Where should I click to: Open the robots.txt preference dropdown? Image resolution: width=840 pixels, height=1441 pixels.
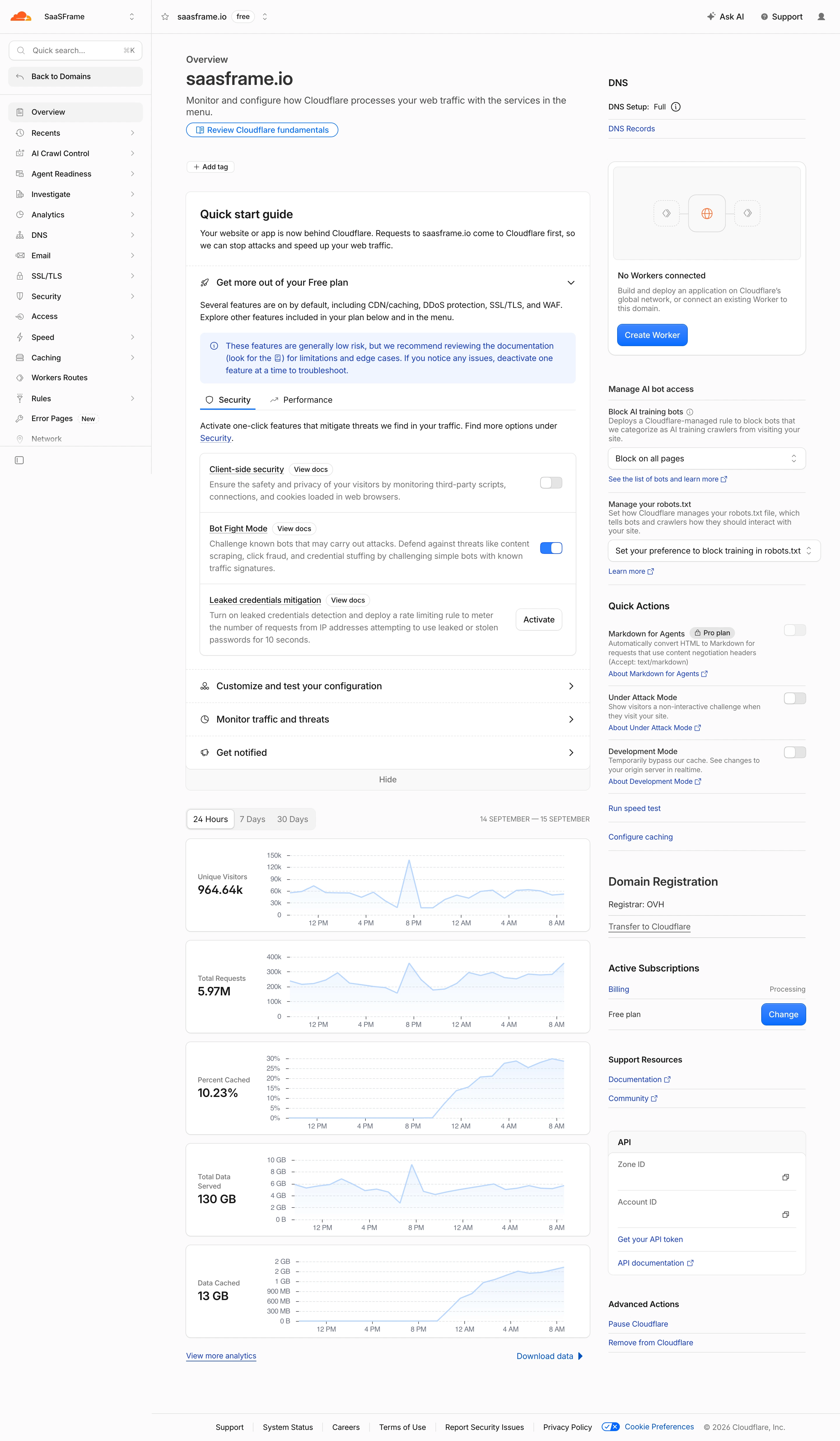tap(714, 551)
